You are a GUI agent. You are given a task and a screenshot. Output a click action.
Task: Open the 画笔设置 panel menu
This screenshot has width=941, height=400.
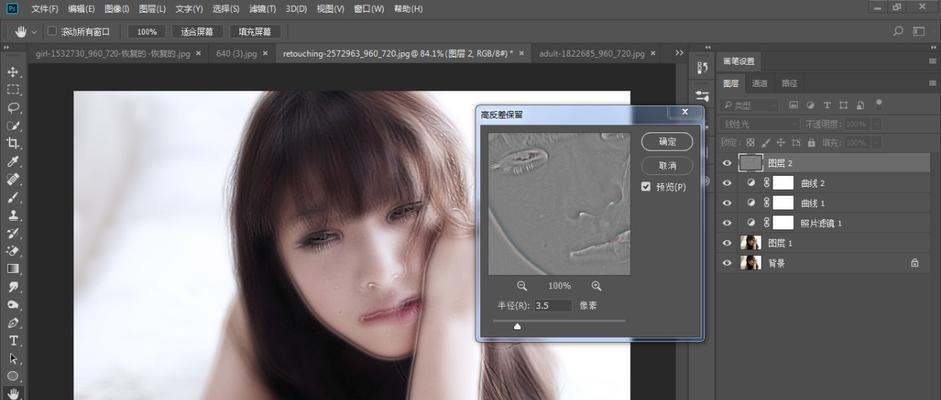pyautogui.click(x=932, y=61)
